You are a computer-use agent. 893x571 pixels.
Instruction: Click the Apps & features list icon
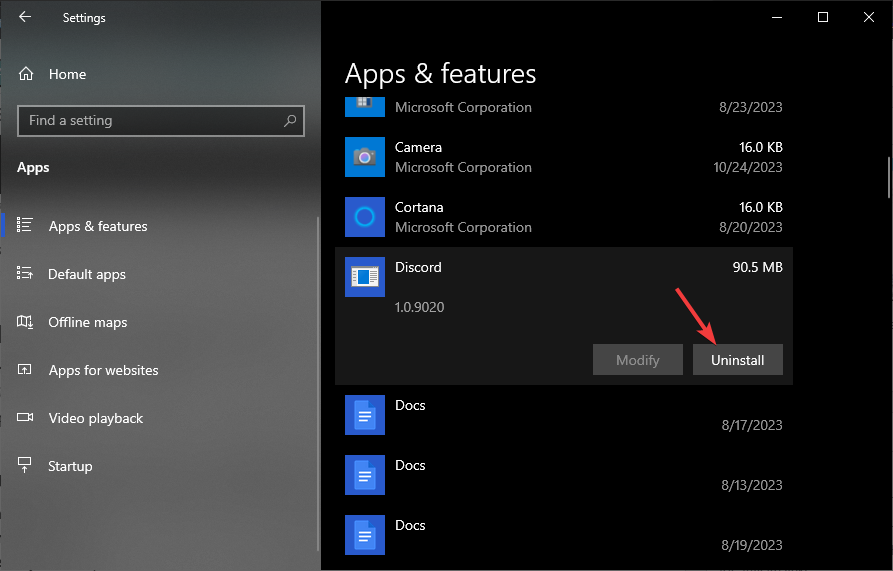coord(24,225)
